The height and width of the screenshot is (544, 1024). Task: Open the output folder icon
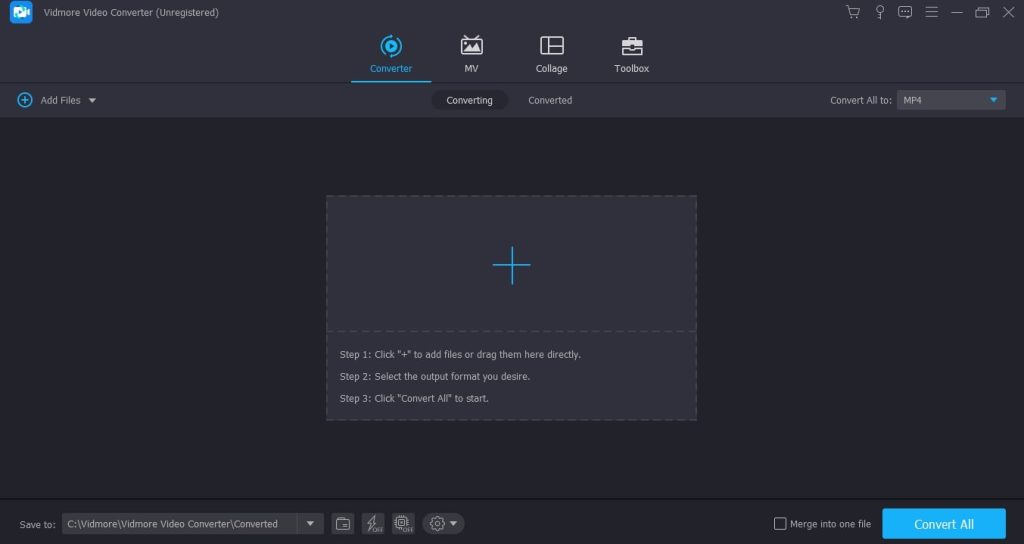click(x=343, y=524)
